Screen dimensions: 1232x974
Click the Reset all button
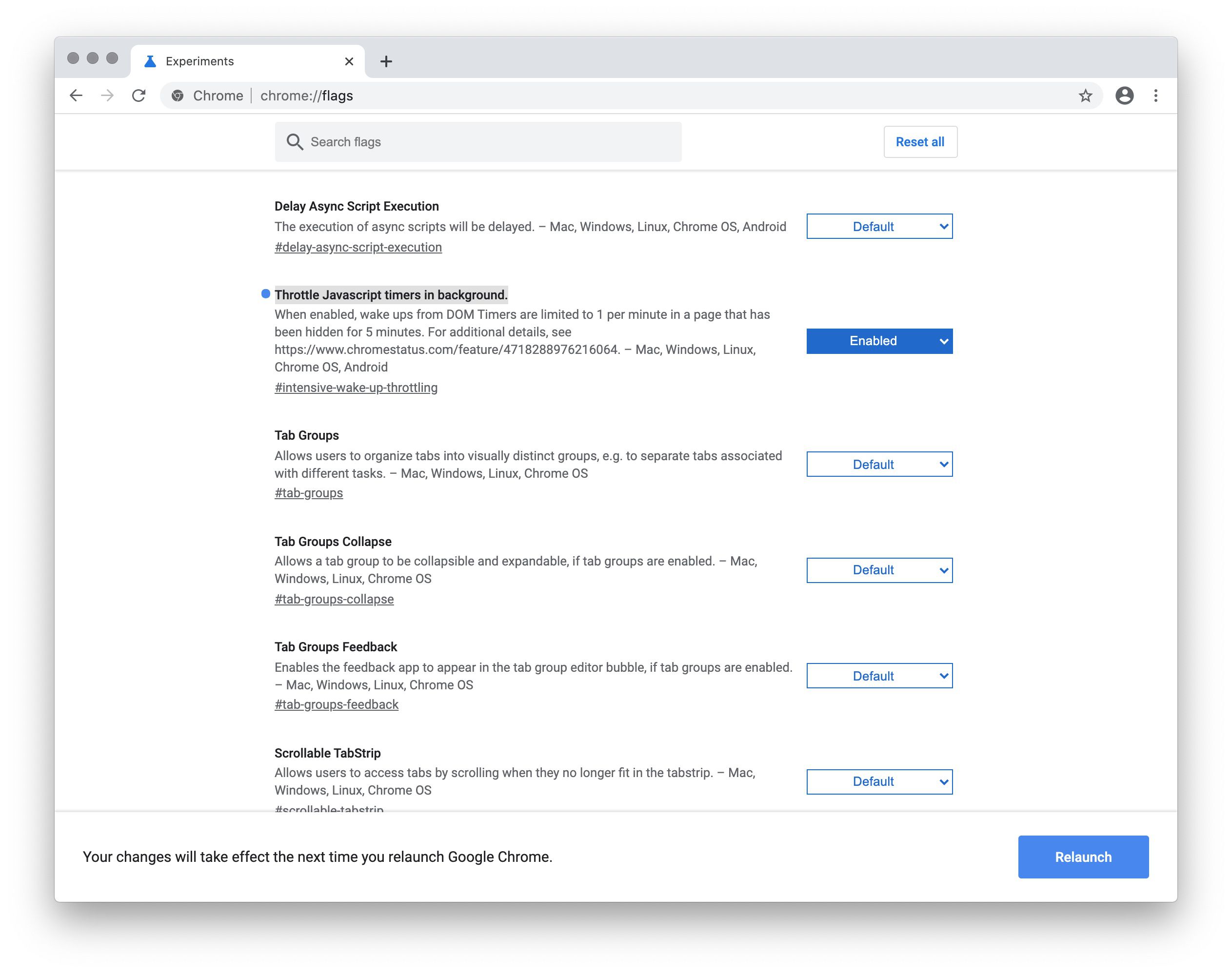pyautogui.click(x=919, y=141)
